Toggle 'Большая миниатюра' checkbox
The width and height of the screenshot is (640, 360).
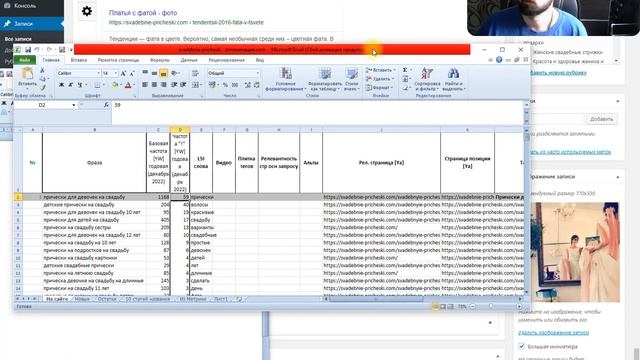click(522, 346)
